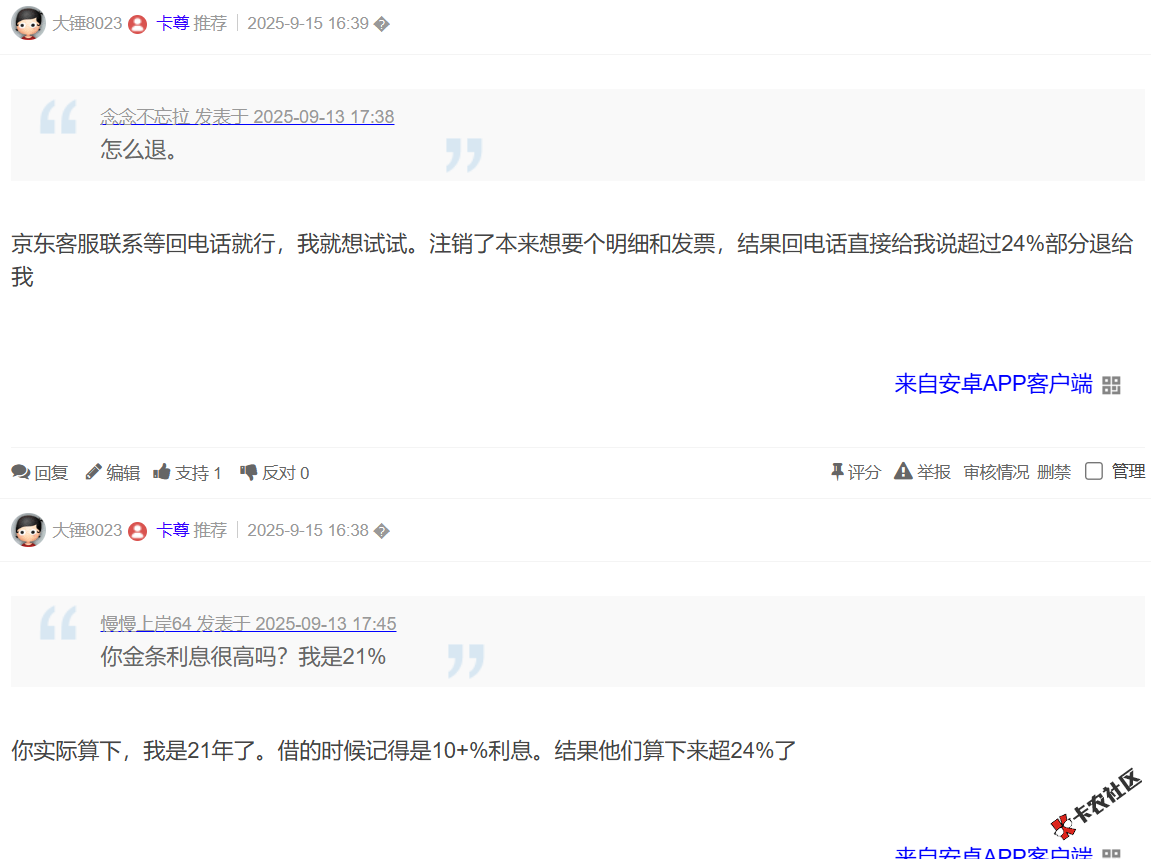Click the 推荐 label next to 卡尊
The width and height of the screenshot is (1151, 859).
(x=211, y=23)
